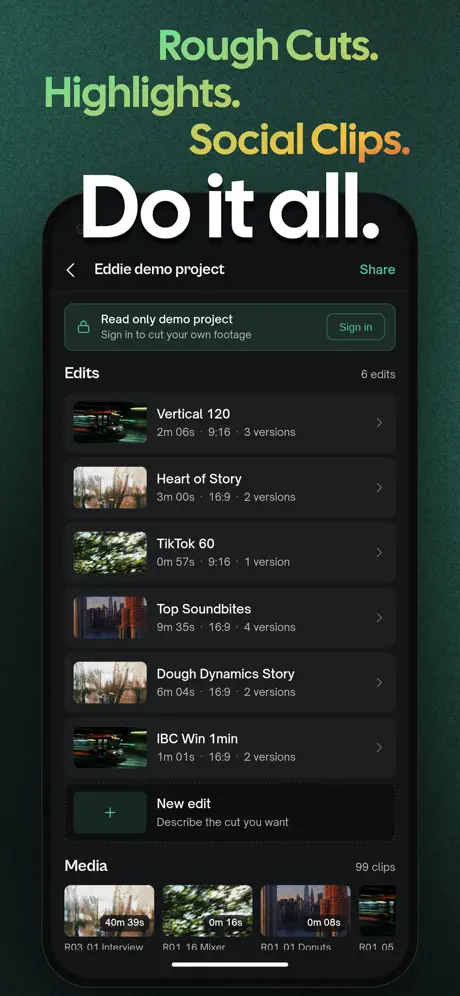
Task: Click the 40m 39s duration badge
Action: pyautogui.click(x=125, y=922)
